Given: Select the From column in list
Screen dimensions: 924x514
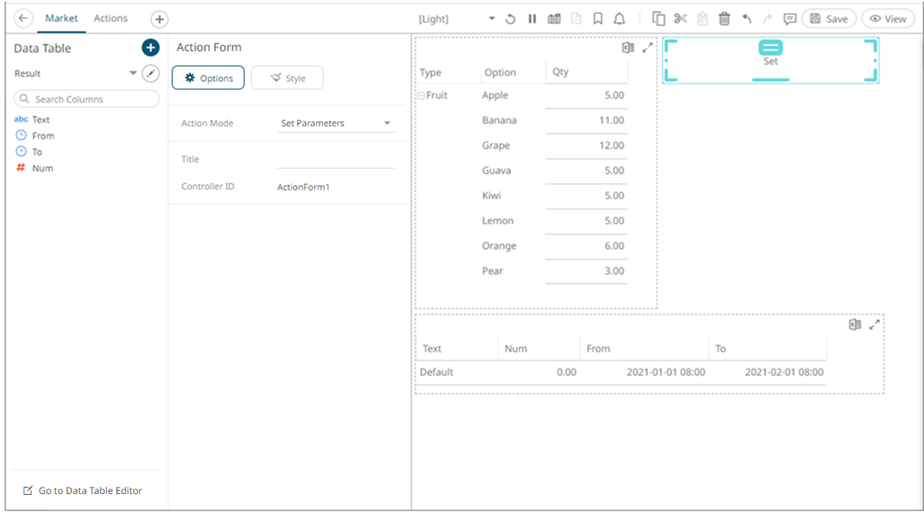Looking at the screenshot, I should [x=43, y=136].
